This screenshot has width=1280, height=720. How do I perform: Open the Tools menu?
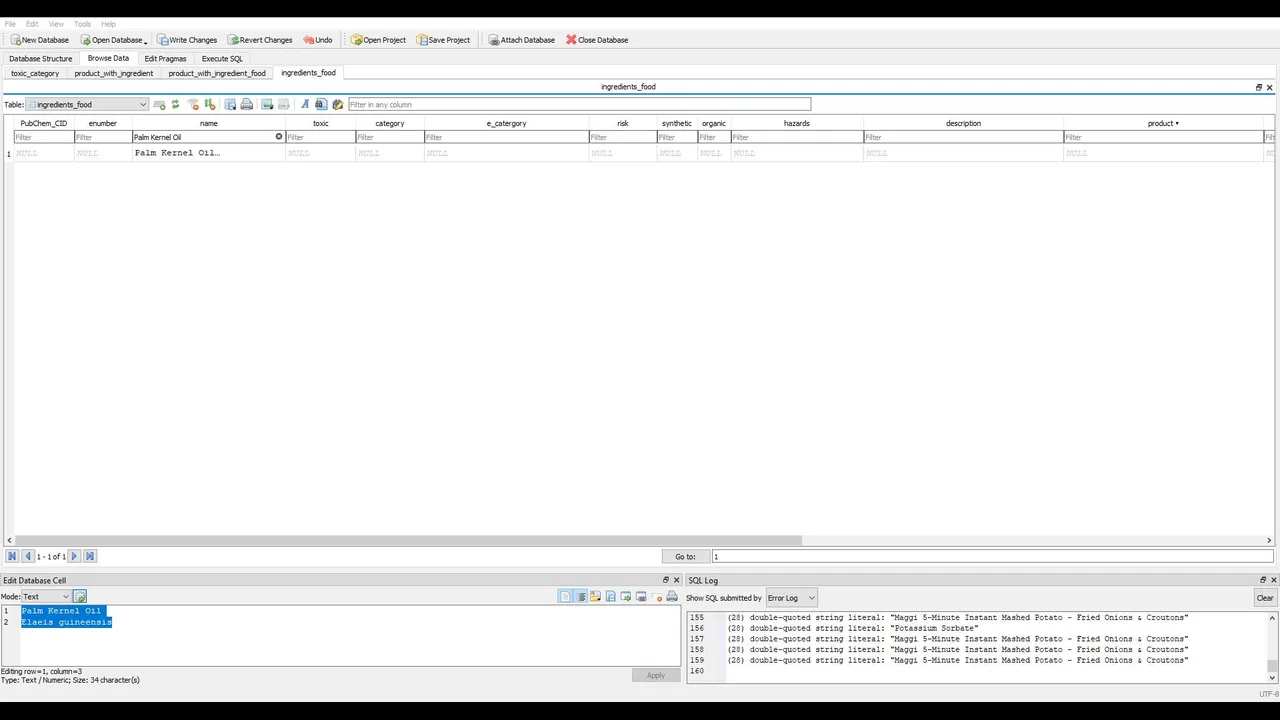tap(82, 24)
